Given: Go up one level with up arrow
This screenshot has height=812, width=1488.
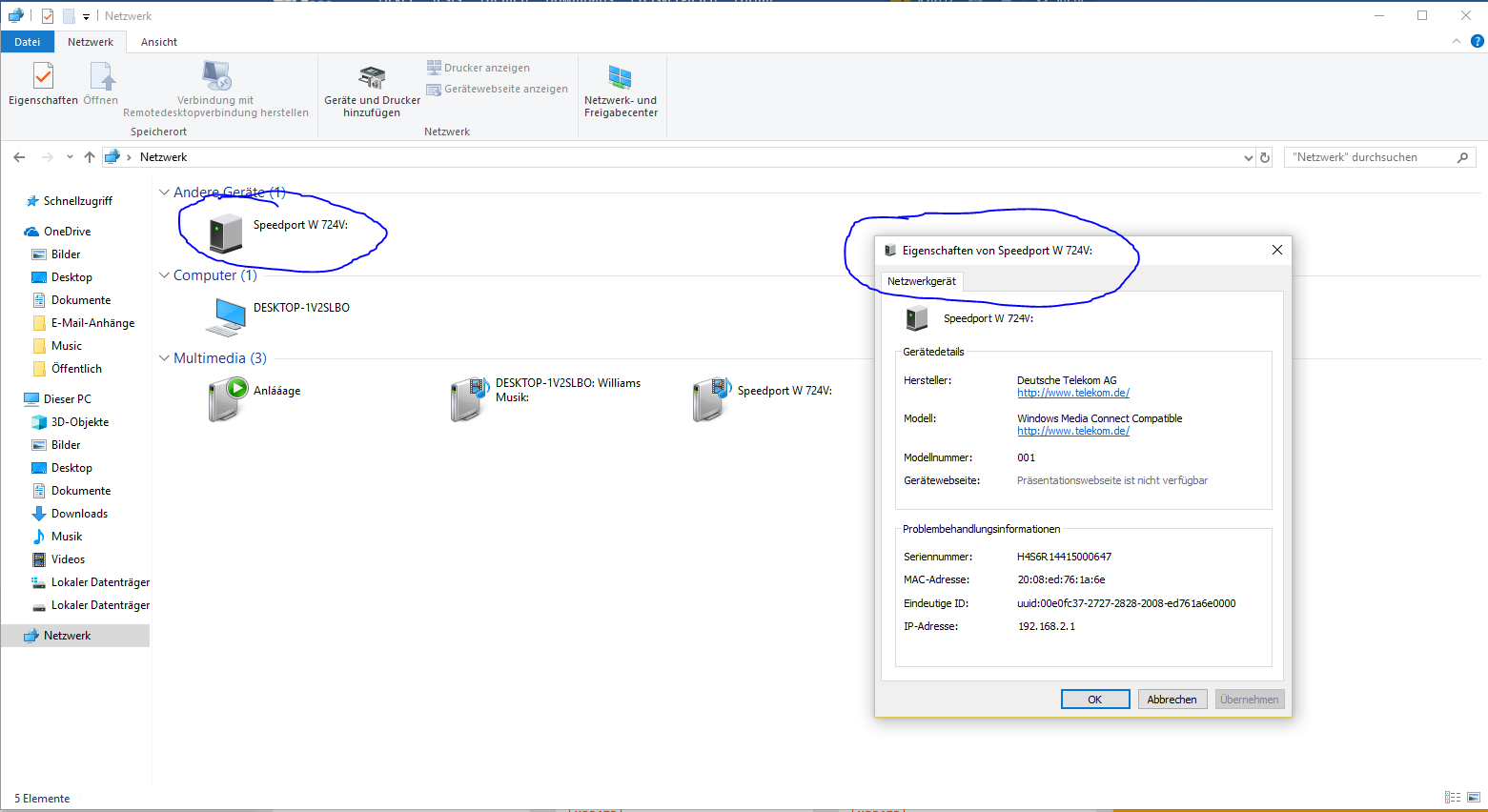Looking at the screenshot, I should coord(90,157).
